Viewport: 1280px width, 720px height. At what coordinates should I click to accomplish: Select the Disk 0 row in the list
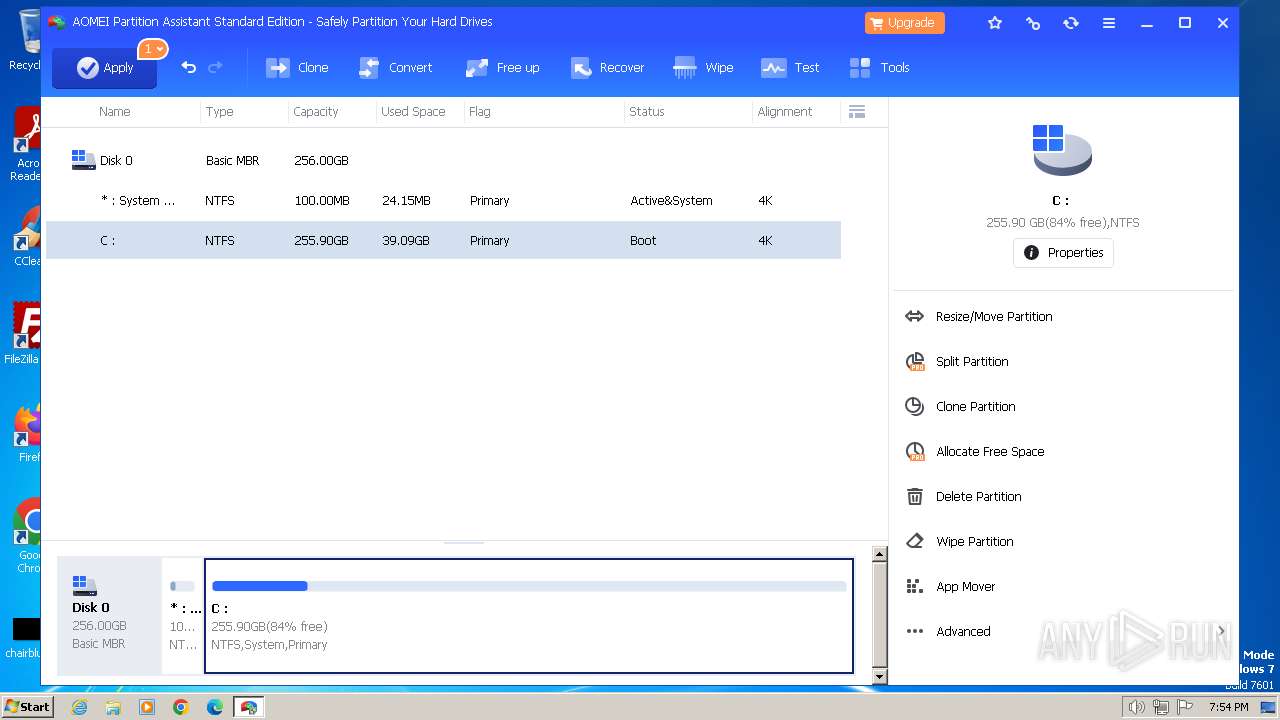click(x=443, y=160)
